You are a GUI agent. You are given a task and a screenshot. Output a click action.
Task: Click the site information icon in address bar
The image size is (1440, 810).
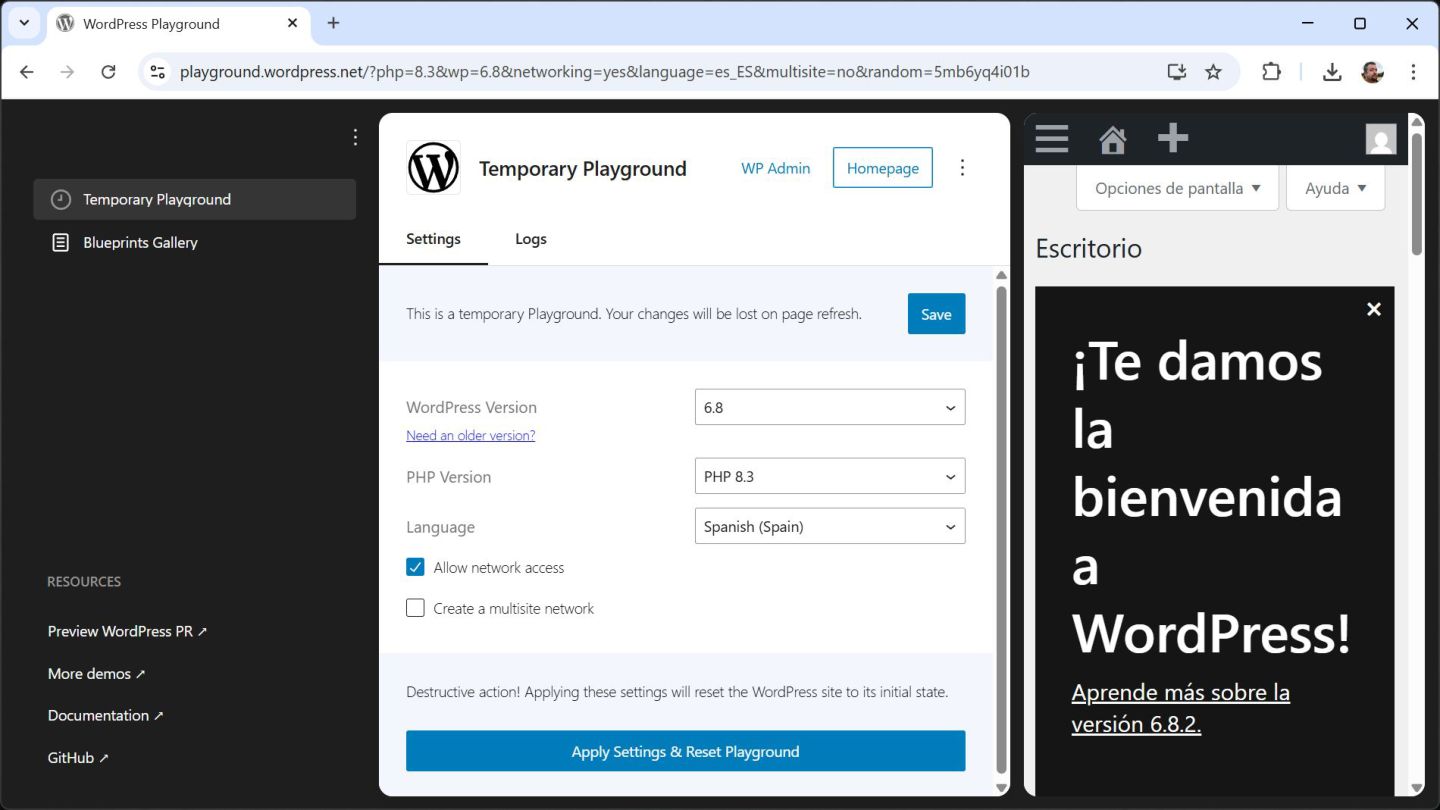click(x=157, y=72)
